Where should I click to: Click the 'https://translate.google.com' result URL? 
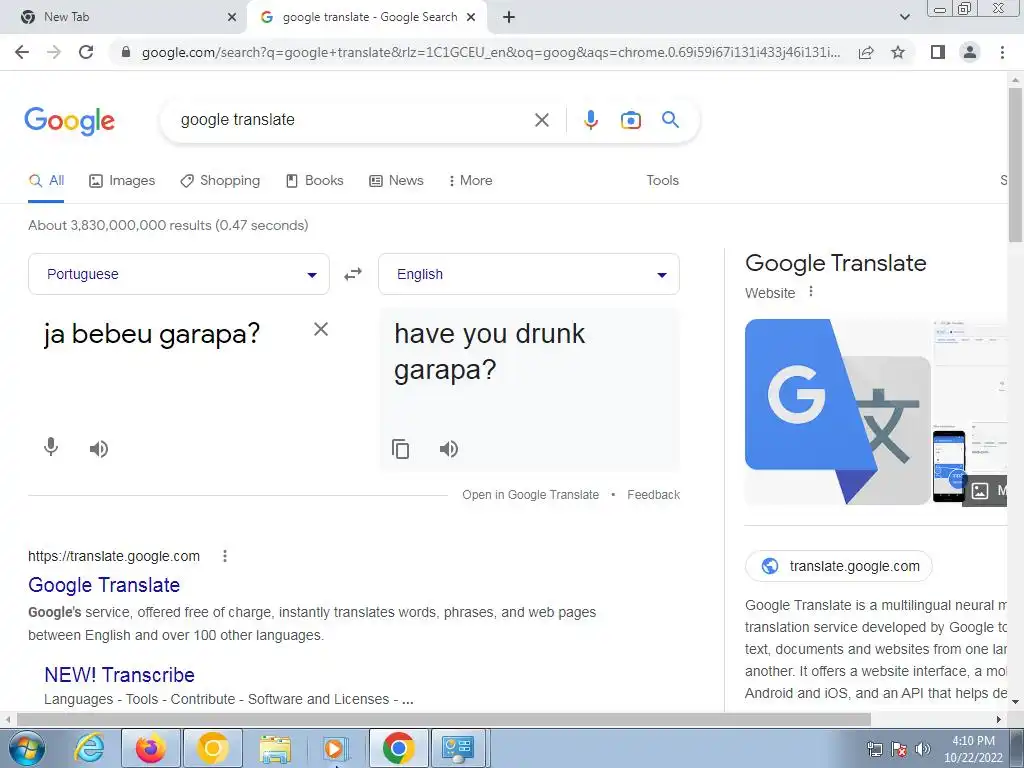coord(114,556)
